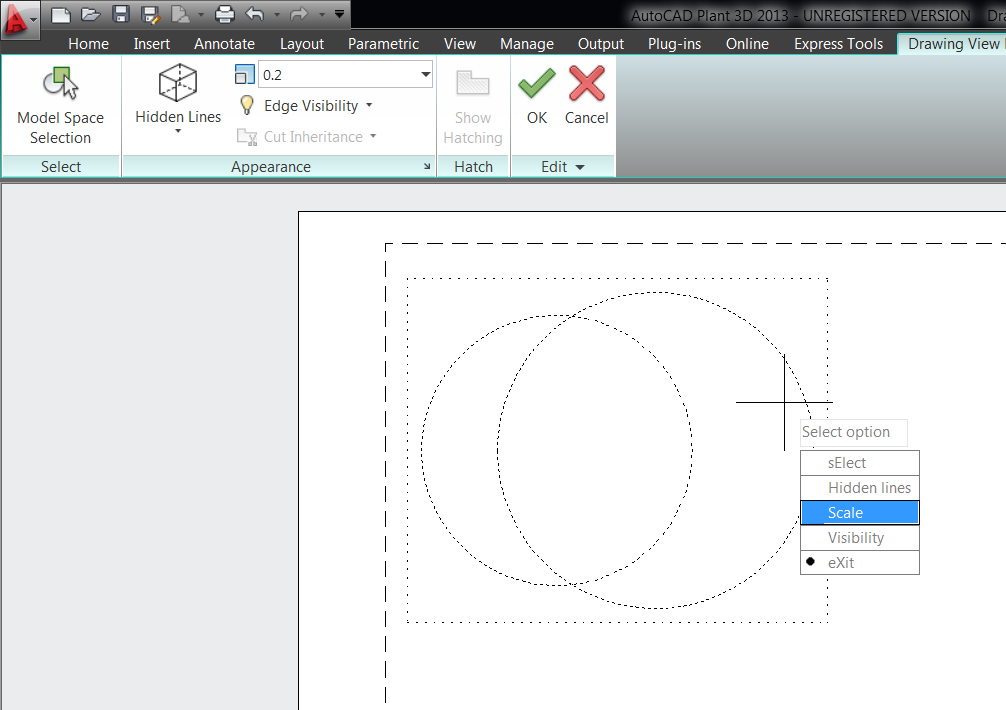Open the scale list dropdown arrow
The height and width of the screenshot is (710, 1006).
pos(425,75)
